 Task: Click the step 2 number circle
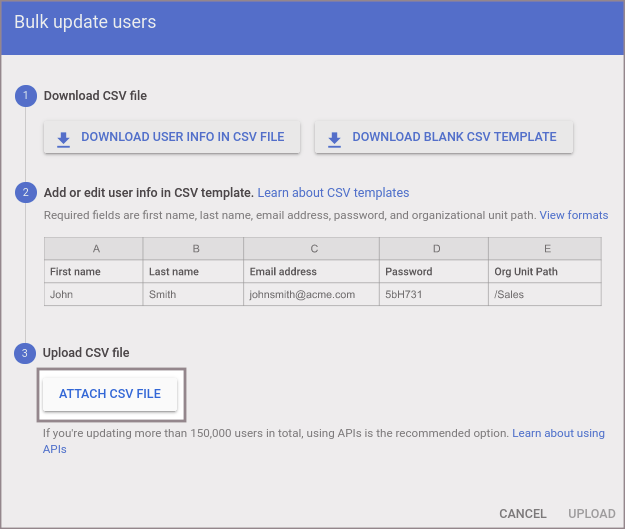pyautogui.click(x=25, y=193)
